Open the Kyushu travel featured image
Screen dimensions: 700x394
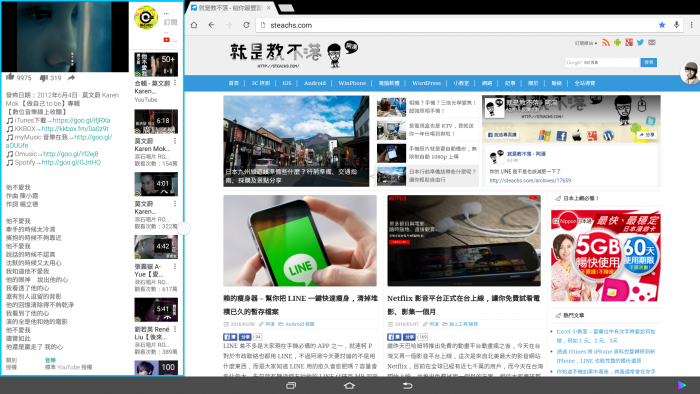(x=296, y=141)
